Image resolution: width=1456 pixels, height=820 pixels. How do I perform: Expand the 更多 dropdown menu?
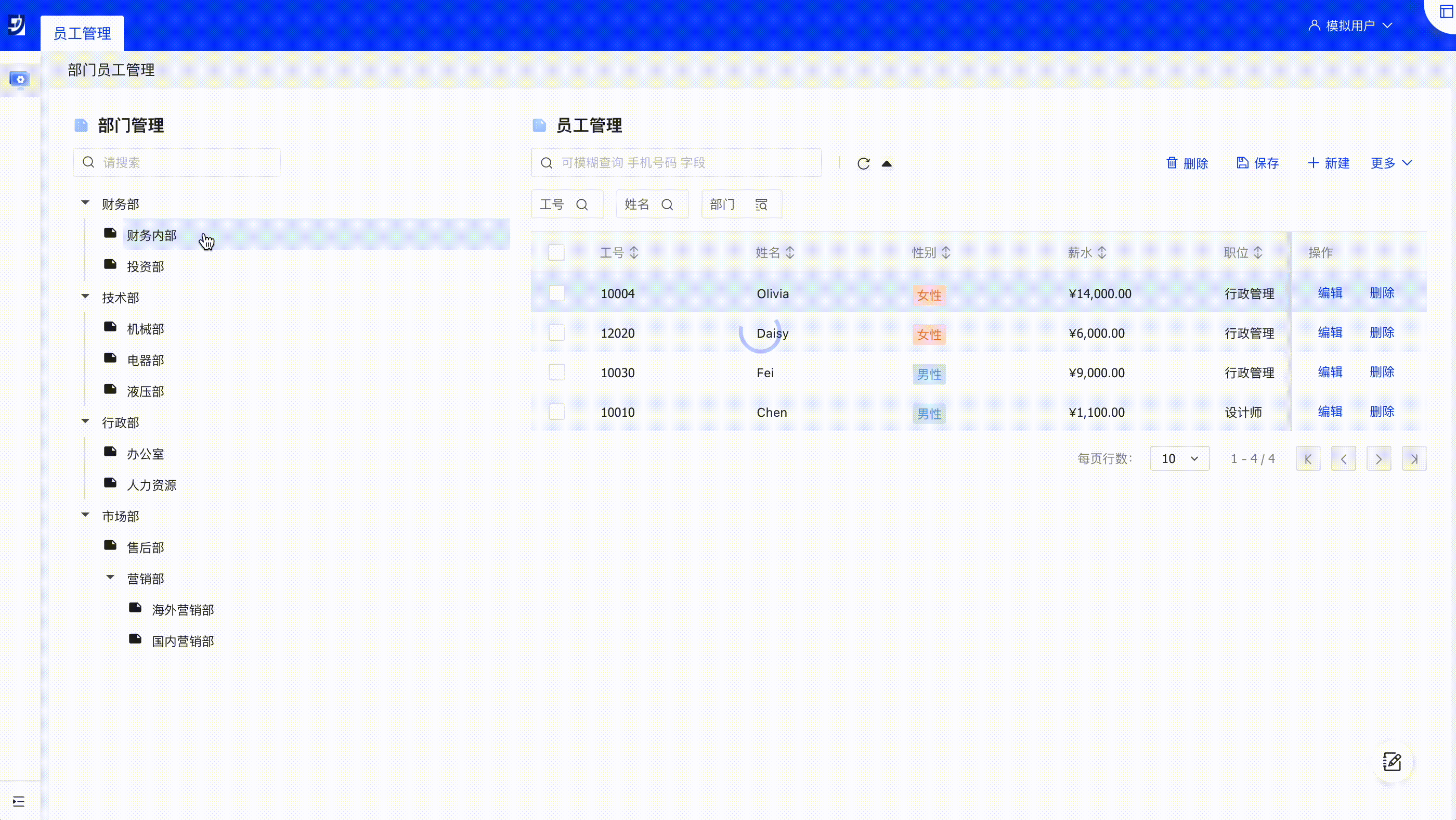click(x=1391, y=163)
